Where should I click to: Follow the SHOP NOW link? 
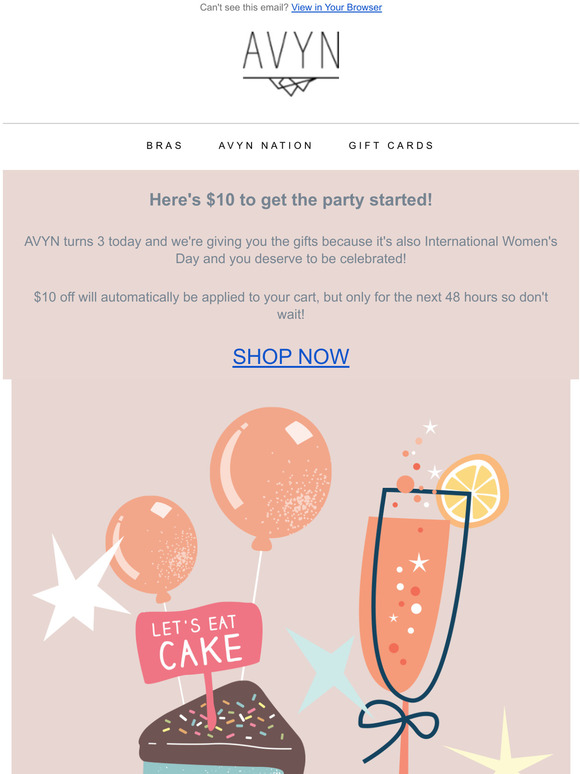(291, 356)
